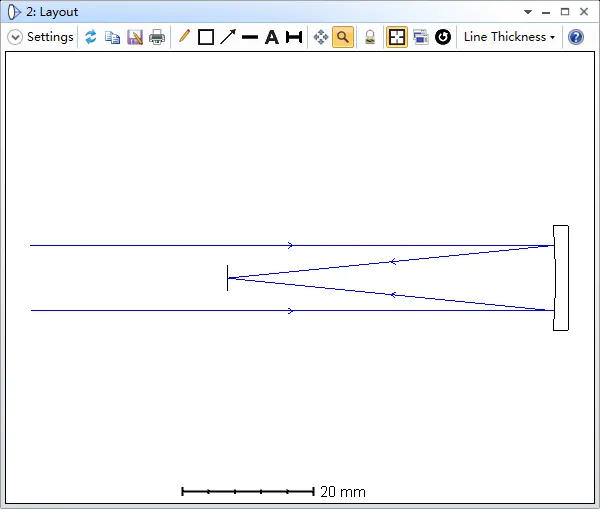This screenshot has width=600, height=509.
Task: Toggle the highlighted fit-to-window frame icon
Action: tap(397, 37)
